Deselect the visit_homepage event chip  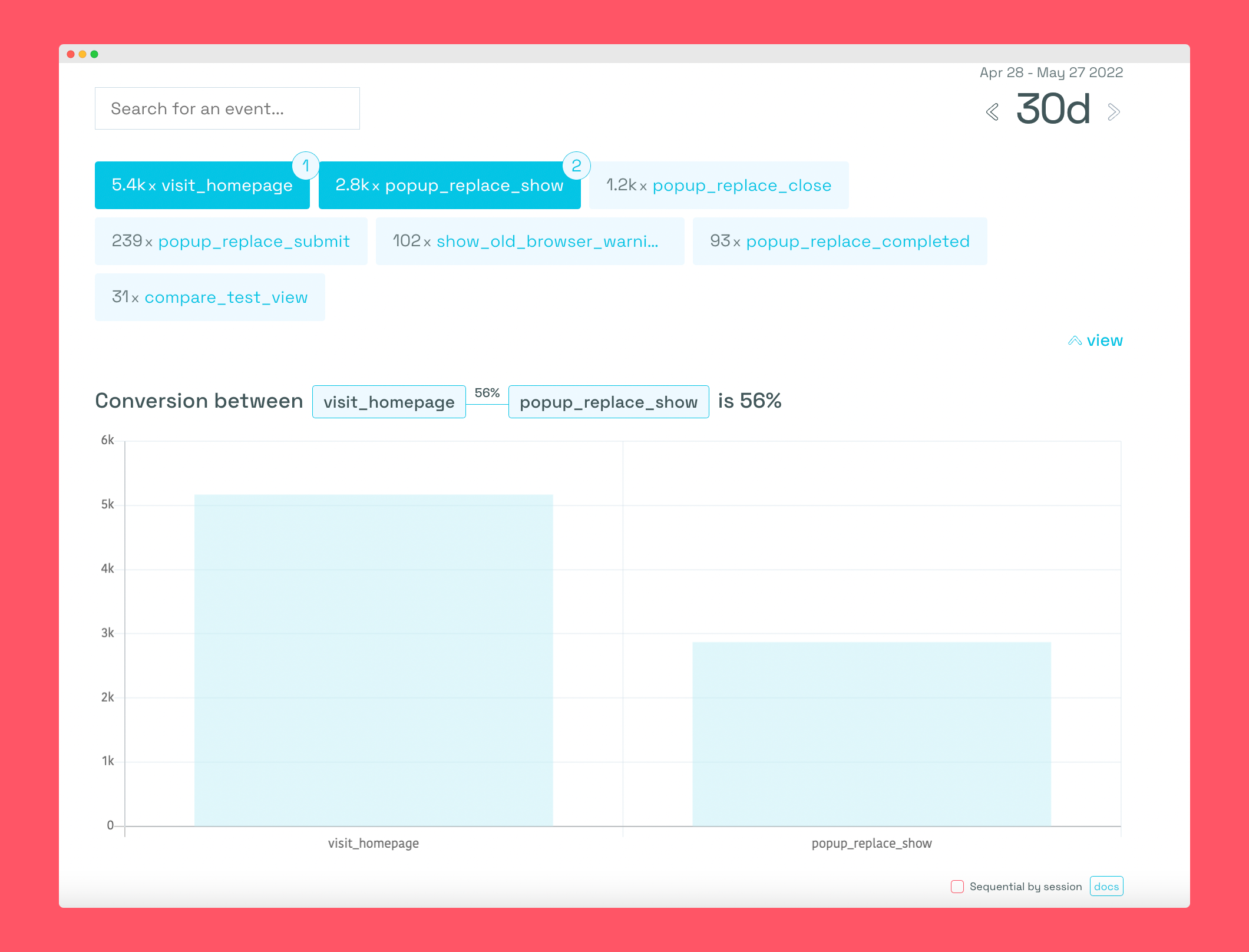(x=202, y=185)
